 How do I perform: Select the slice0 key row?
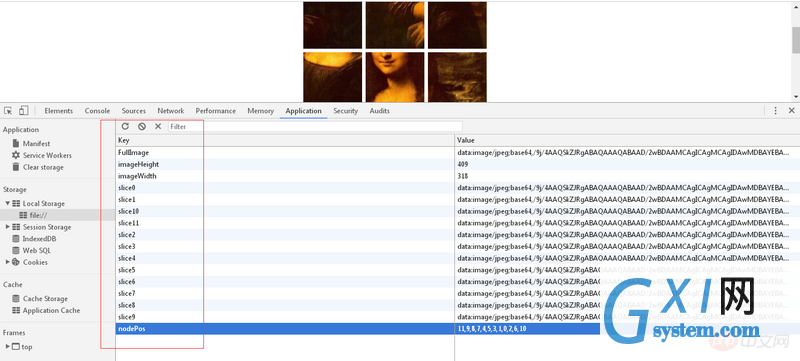(285, 188)
